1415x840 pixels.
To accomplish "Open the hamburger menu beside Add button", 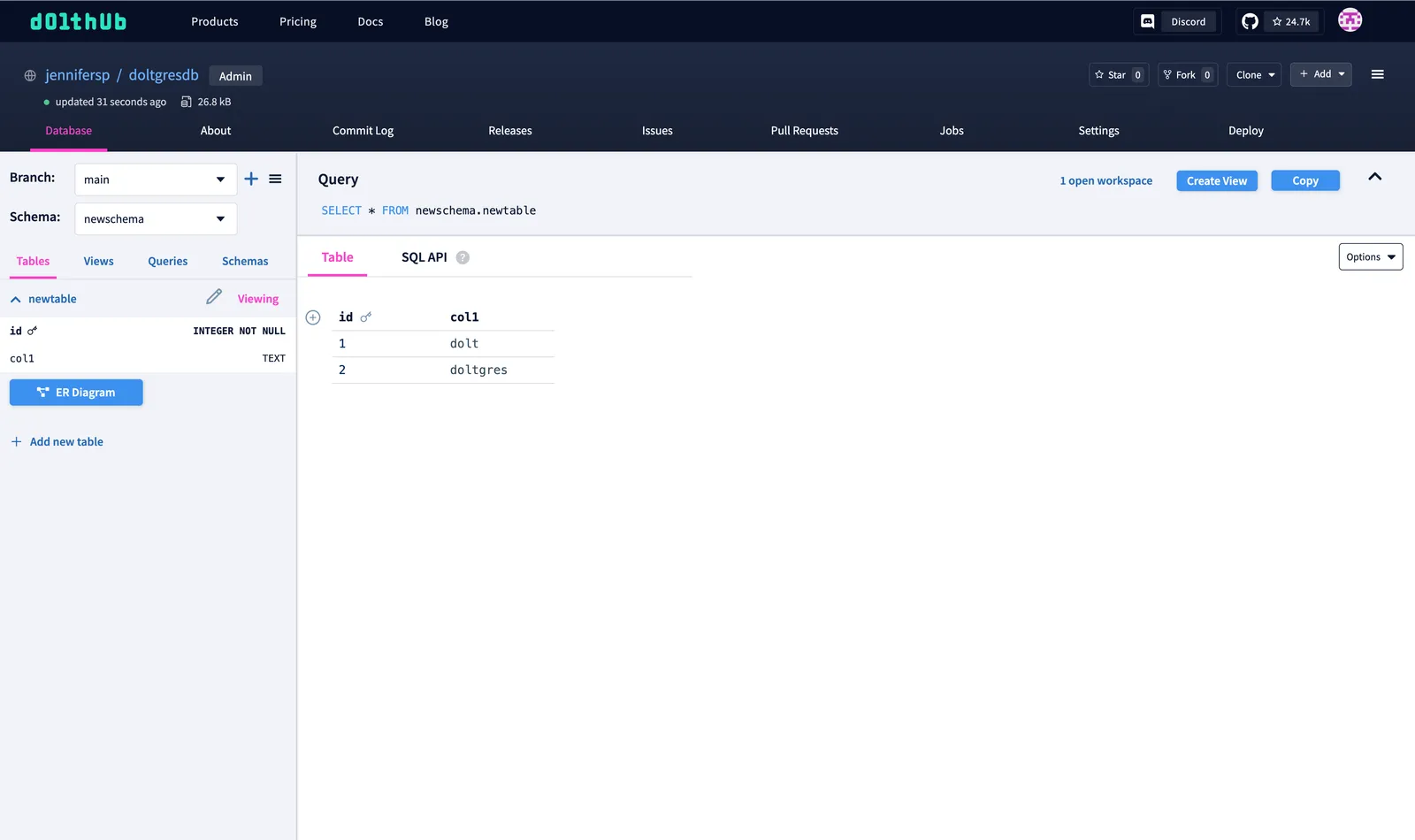I will 1377,74.
